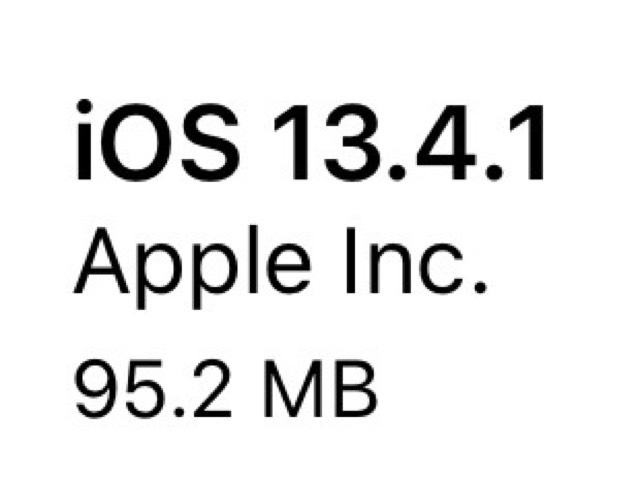Image resolution: width=640 pixels, height=494 pixels.
Task: Select the word Apple
Action: tap(192, 267)
